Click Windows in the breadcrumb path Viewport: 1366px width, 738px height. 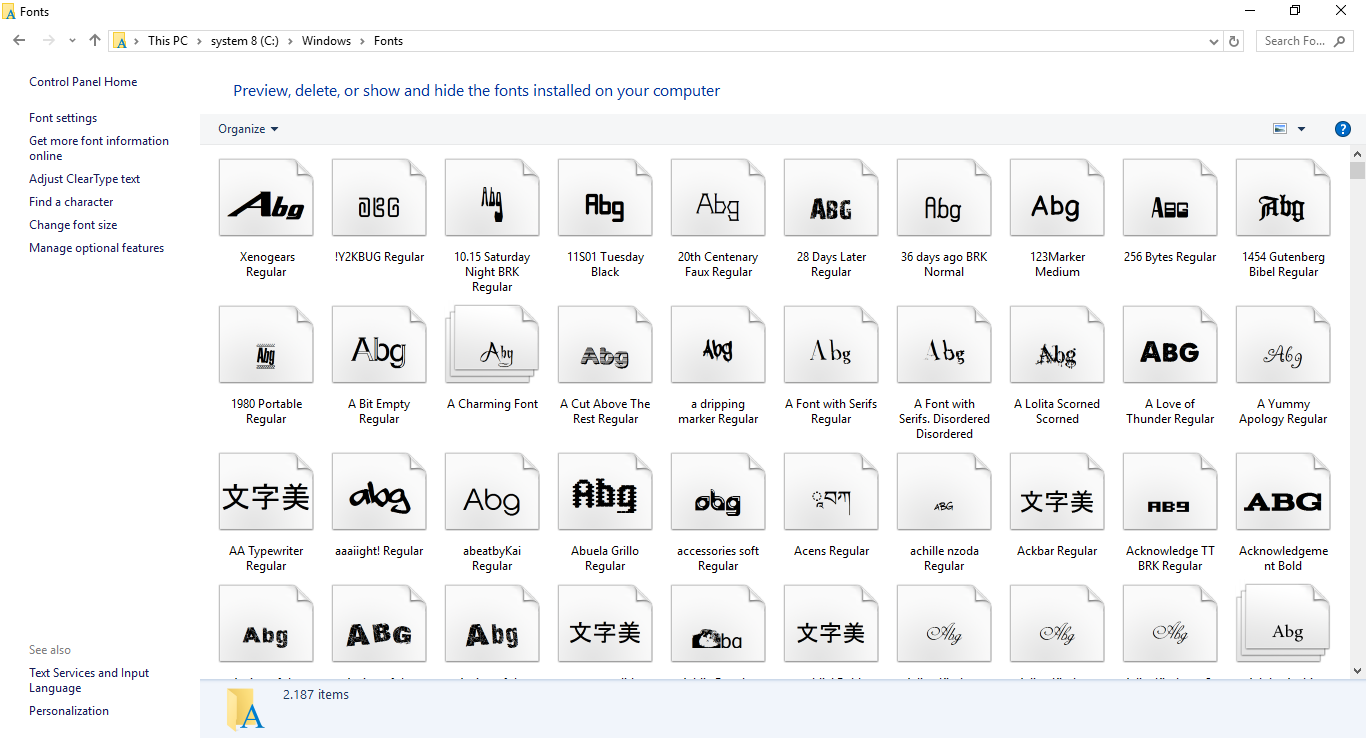coord(326,40)
